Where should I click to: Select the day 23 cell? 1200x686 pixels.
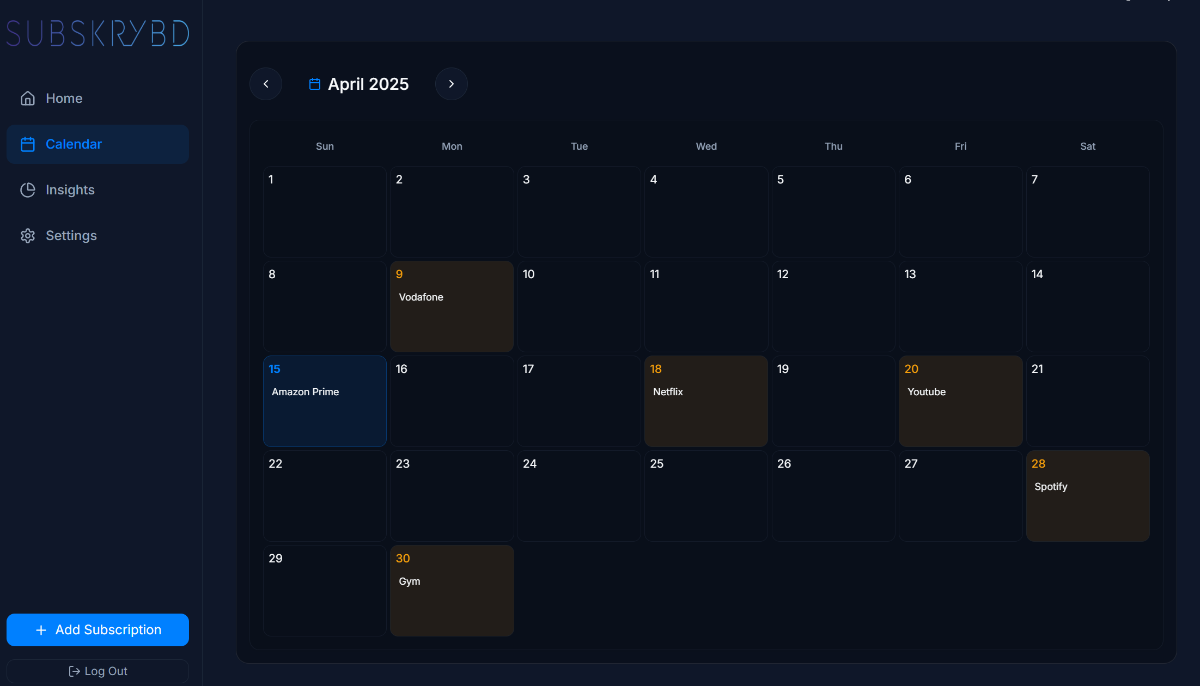(x=452, y=496)
